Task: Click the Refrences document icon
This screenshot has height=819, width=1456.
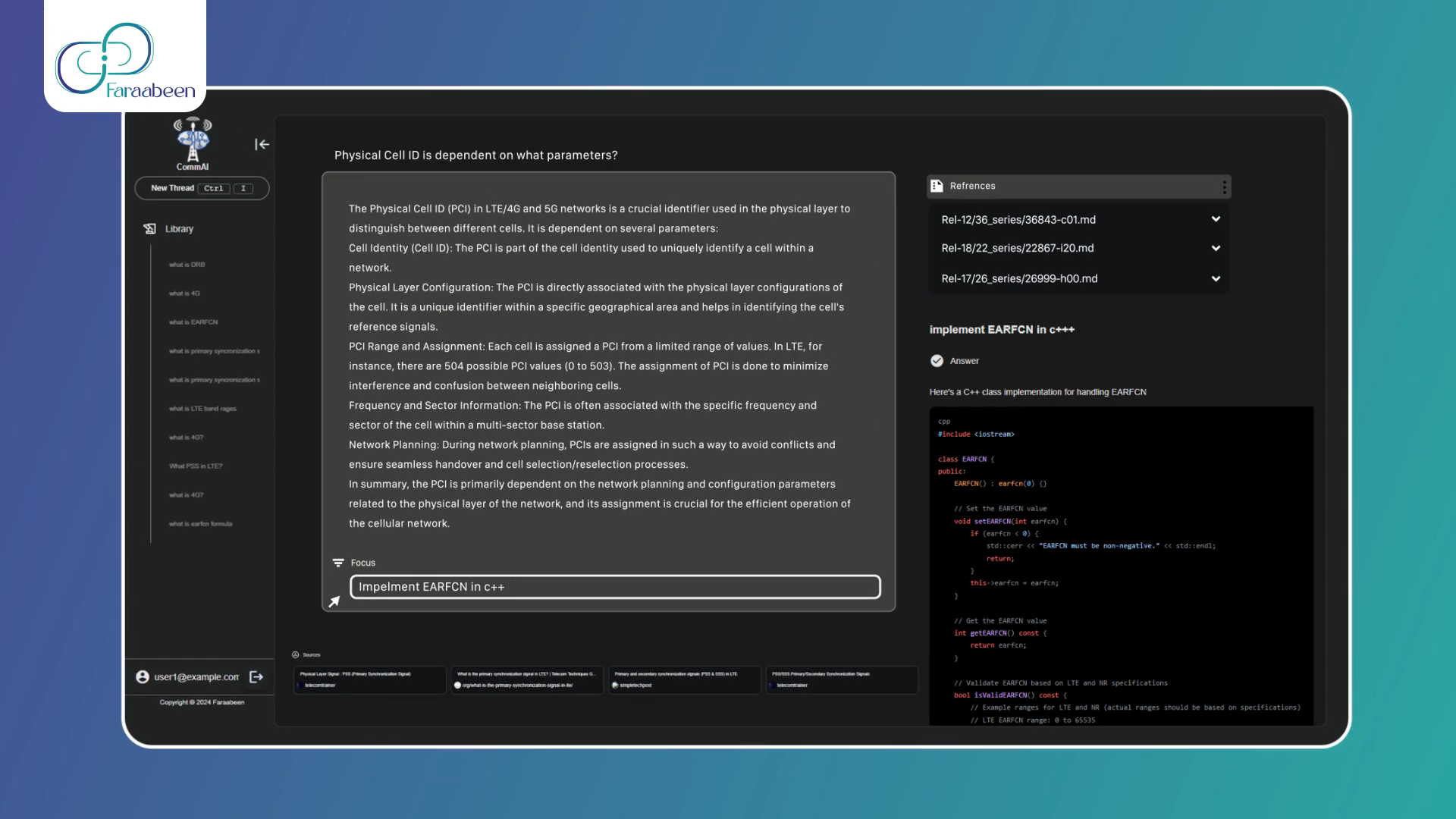Action: pyautogui.click(x=937, y=186)
